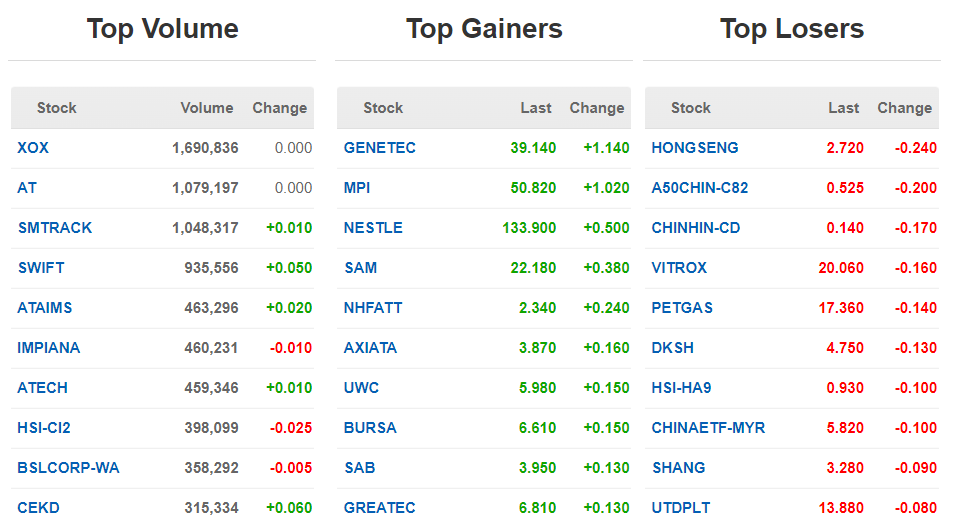954x526 pixels.
Task: Click VITROX last price 20.060
Action: tap(841, 268)
